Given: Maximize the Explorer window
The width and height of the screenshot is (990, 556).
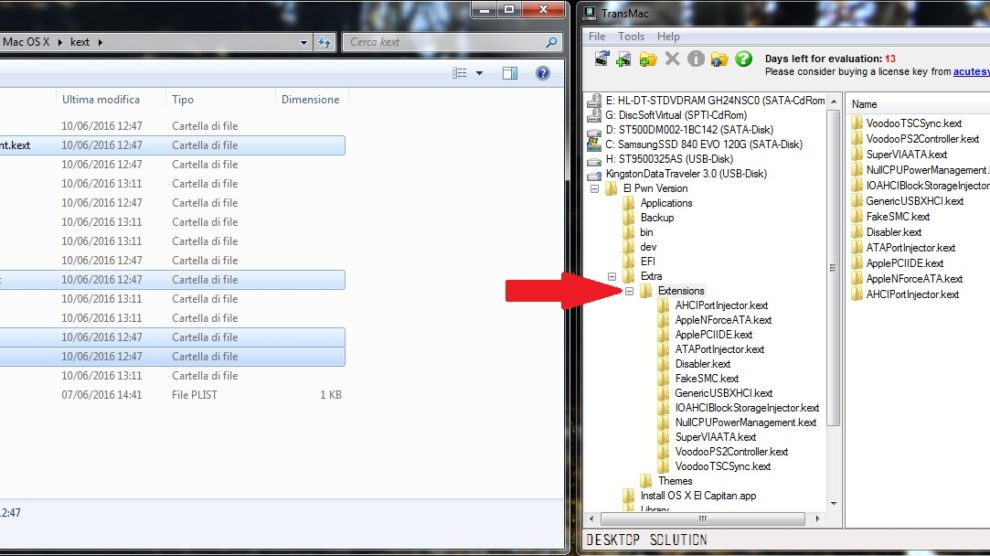Looking at the screenshot, I should coord(509,9).
